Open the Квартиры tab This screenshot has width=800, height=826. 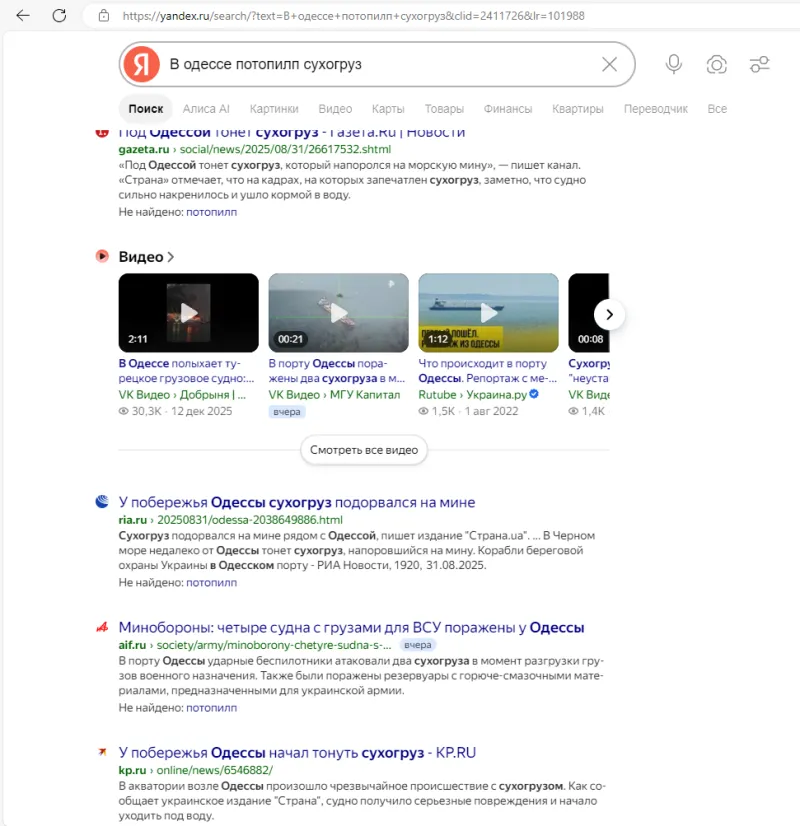(x=578, y=109)
